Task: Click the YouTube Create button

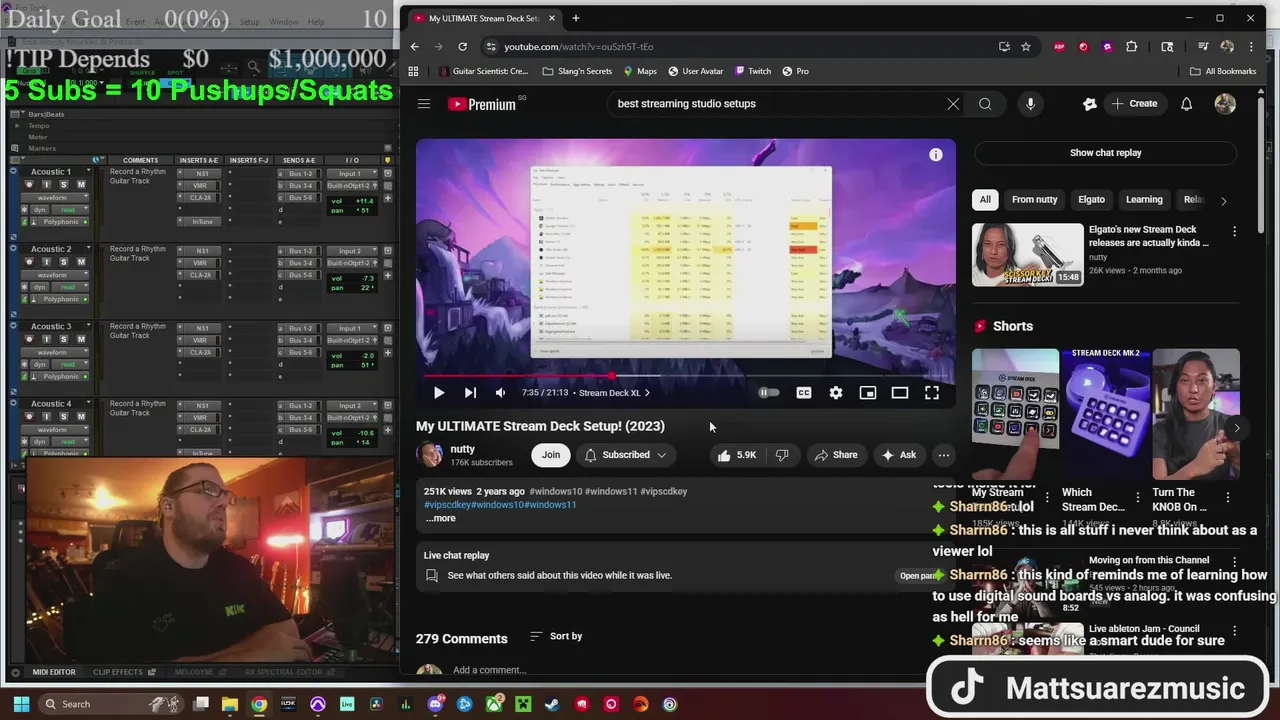Action: pos(1134,104)
